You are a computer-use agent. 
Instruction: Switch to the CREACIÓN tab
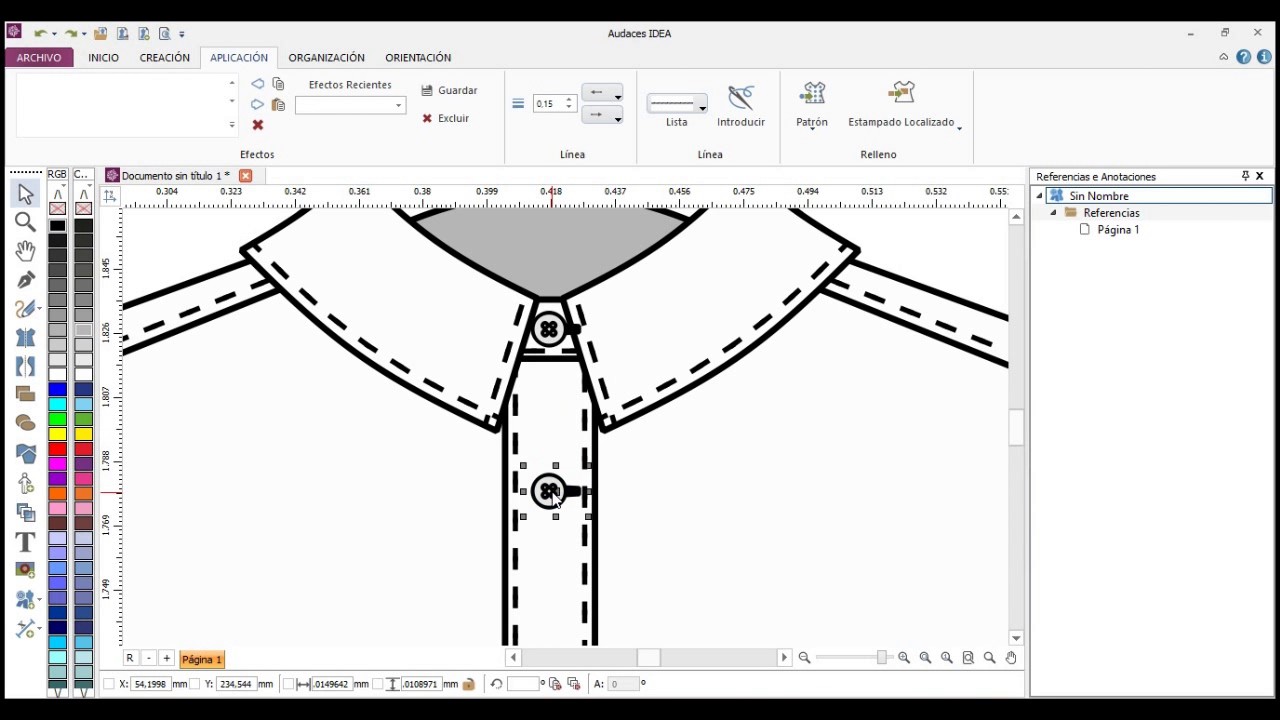point(165,57)
